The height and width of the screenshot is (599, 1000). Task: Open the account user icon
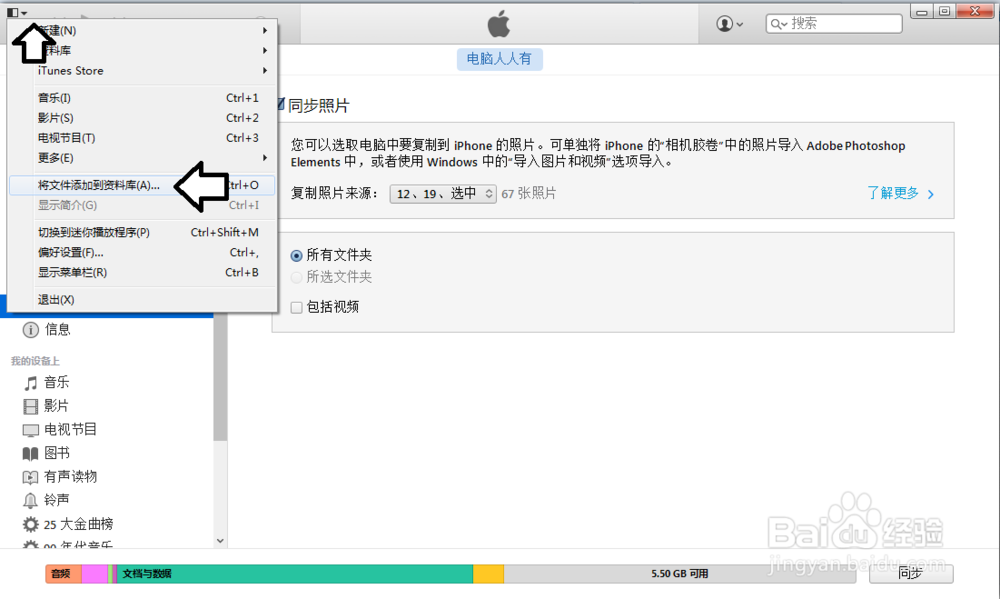click(724, 24)
